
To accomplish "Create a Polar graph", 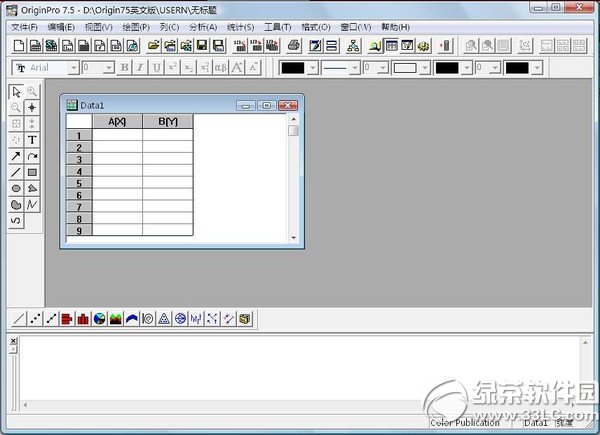I will coord(180,319).
